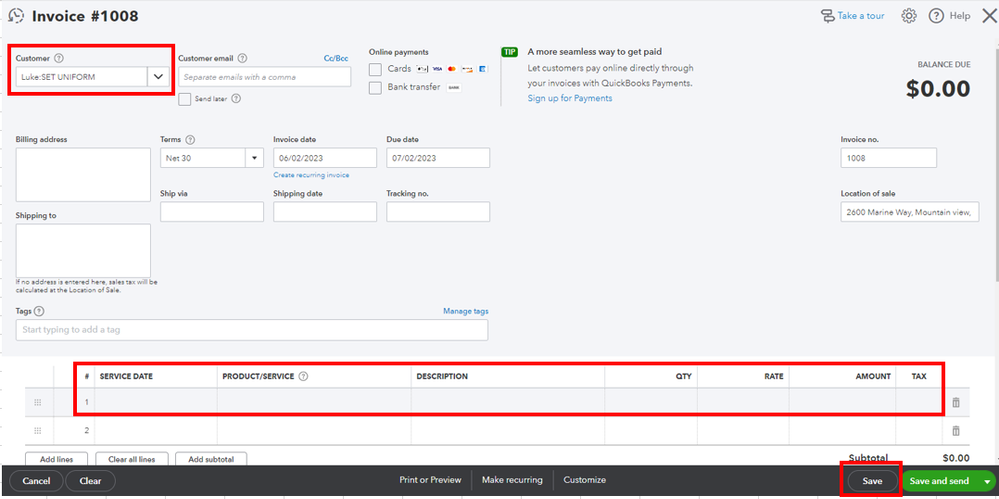This screenshot has height=499, width=999.
Task: Click the Take a tour icon
Action: pyautogui.click(x=827, y=16)
